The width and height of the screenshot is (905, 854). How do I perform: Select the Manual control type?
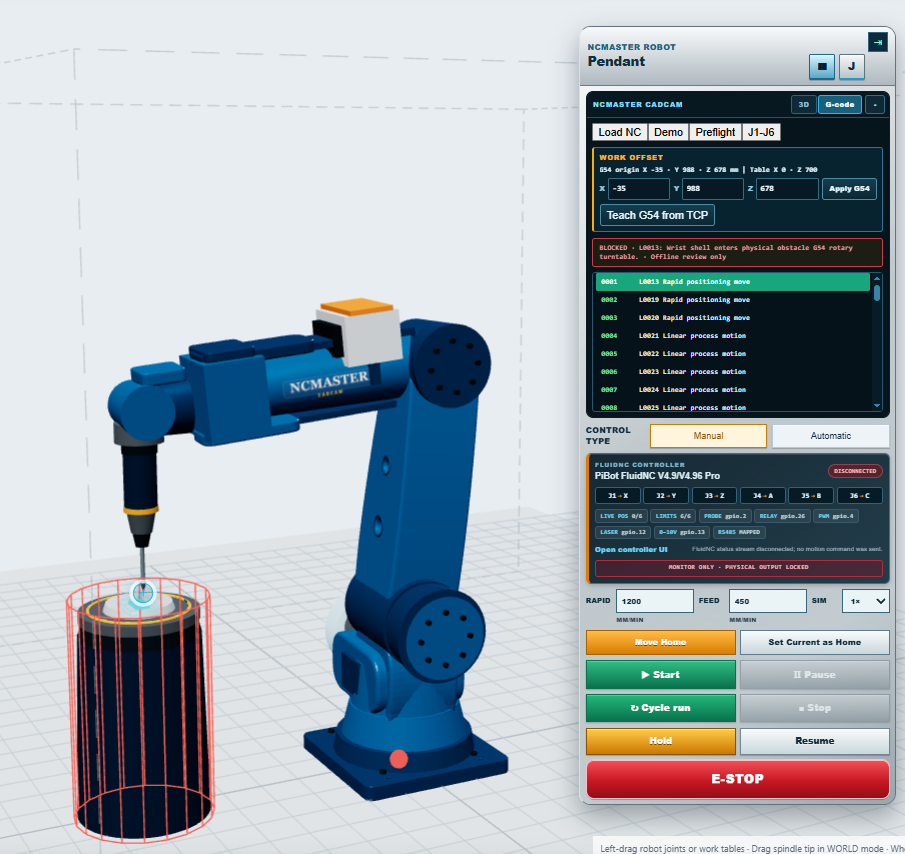[708, 436]
